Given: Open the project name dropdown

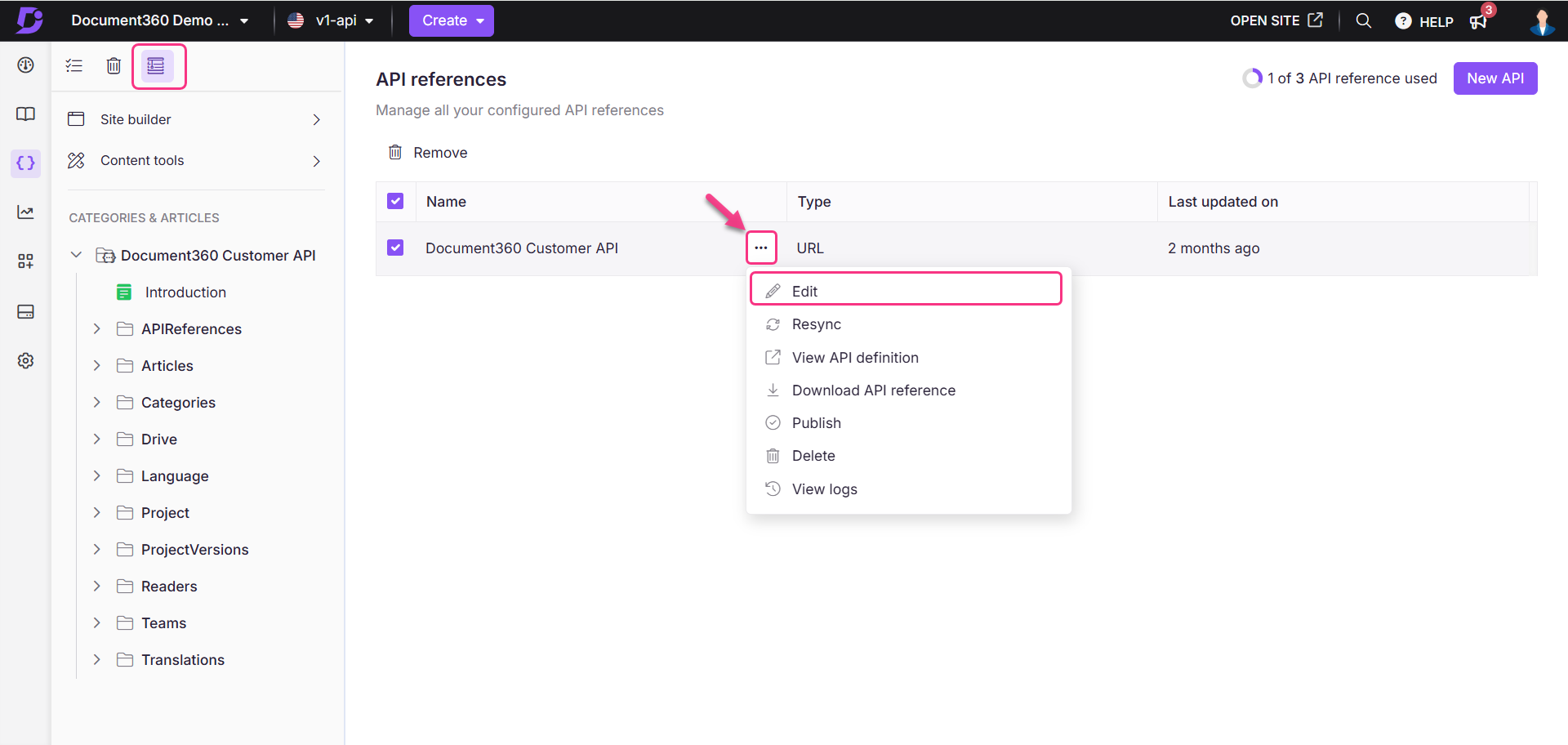Looking at the screenshot, I should [x=160, y=20].
